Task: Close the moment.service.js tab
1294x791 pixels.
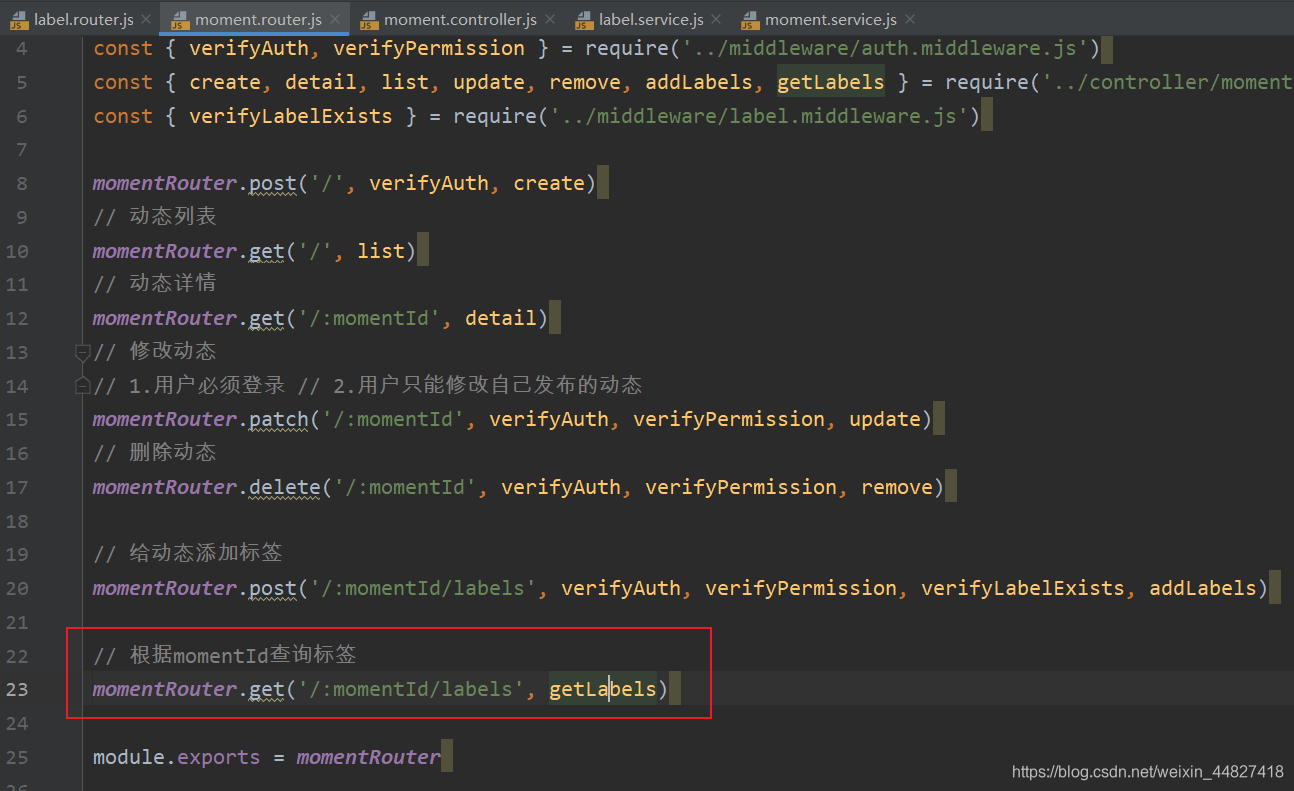Action: tap(909, 19)
